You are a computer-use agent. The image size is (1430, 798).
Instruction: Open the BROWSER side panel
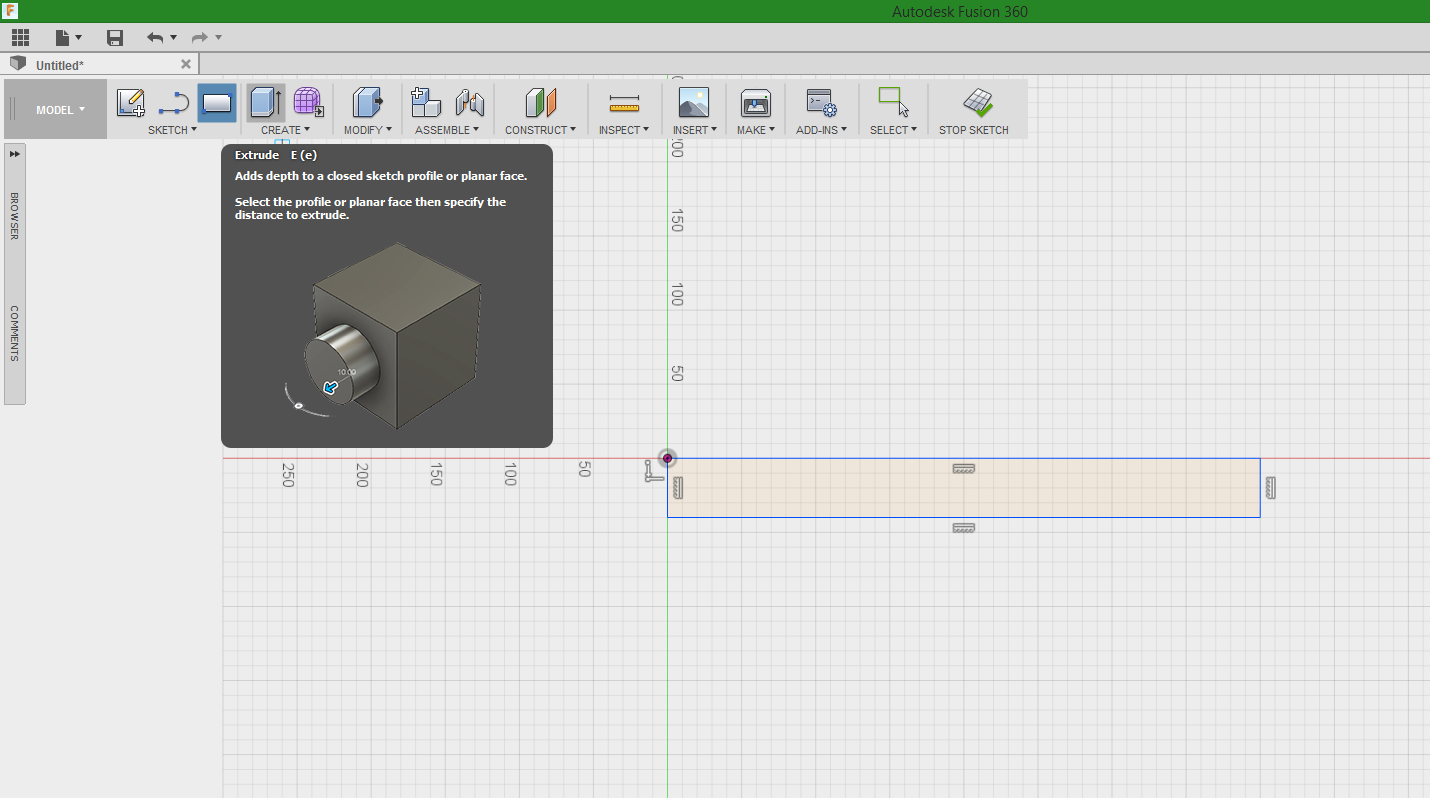tap(15, 215)
